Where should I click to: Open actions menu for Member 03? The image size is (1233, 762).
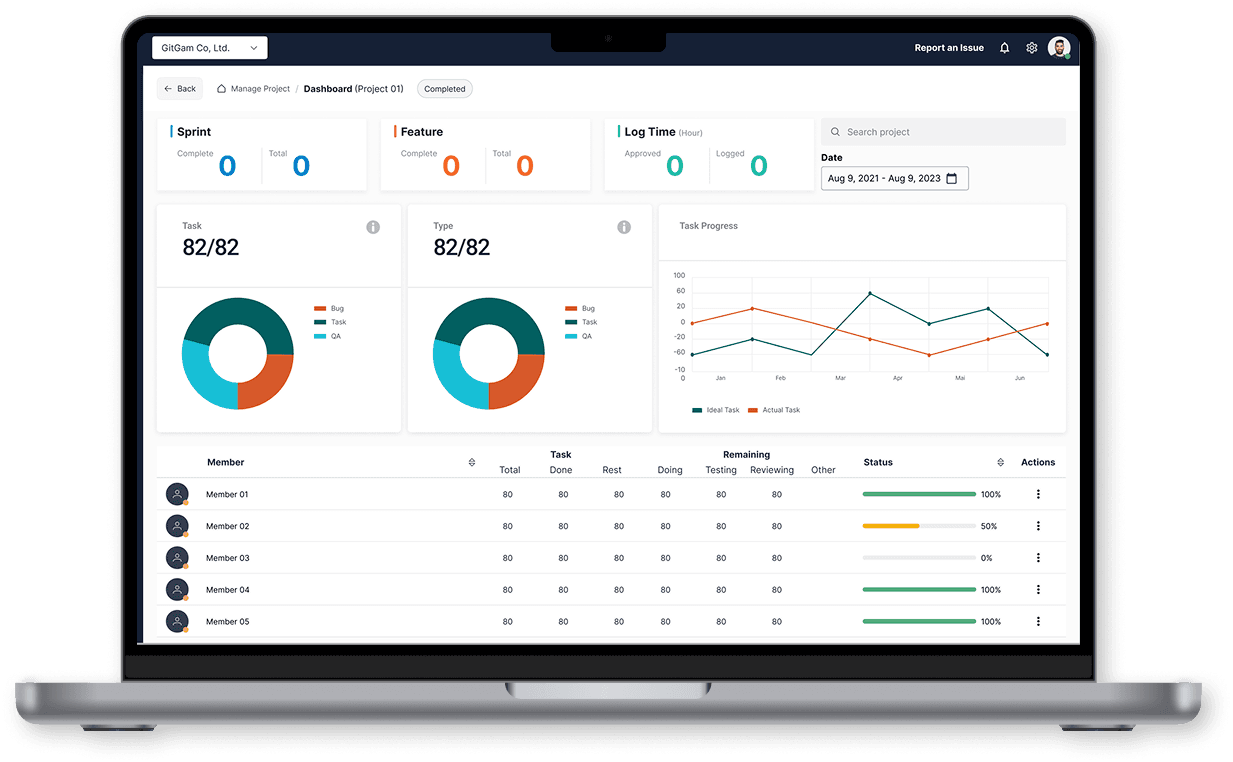(x=1038, y=558)
